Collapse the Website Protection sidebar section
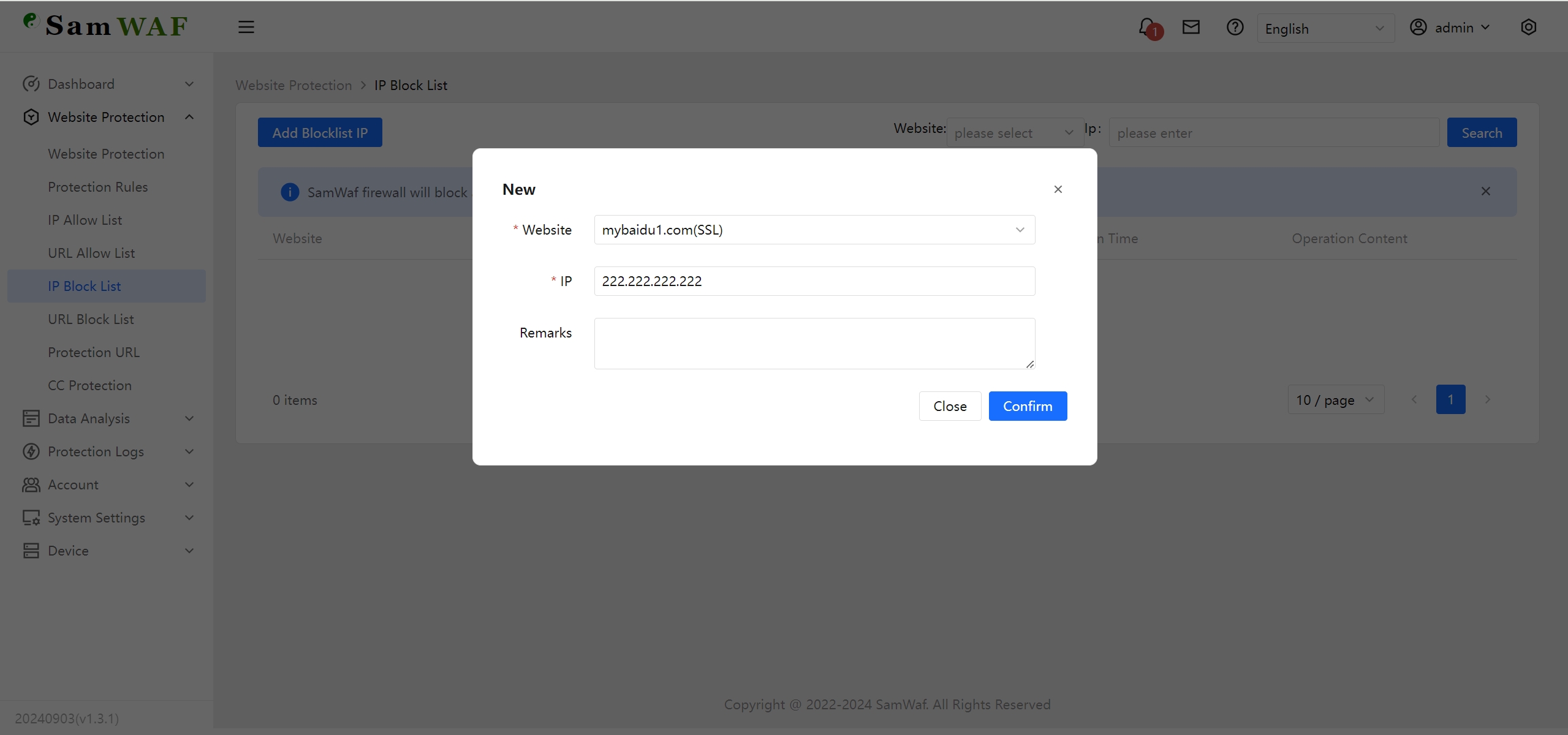Image resolution: width=1568 pixels, height=735 pixels. 107,117
